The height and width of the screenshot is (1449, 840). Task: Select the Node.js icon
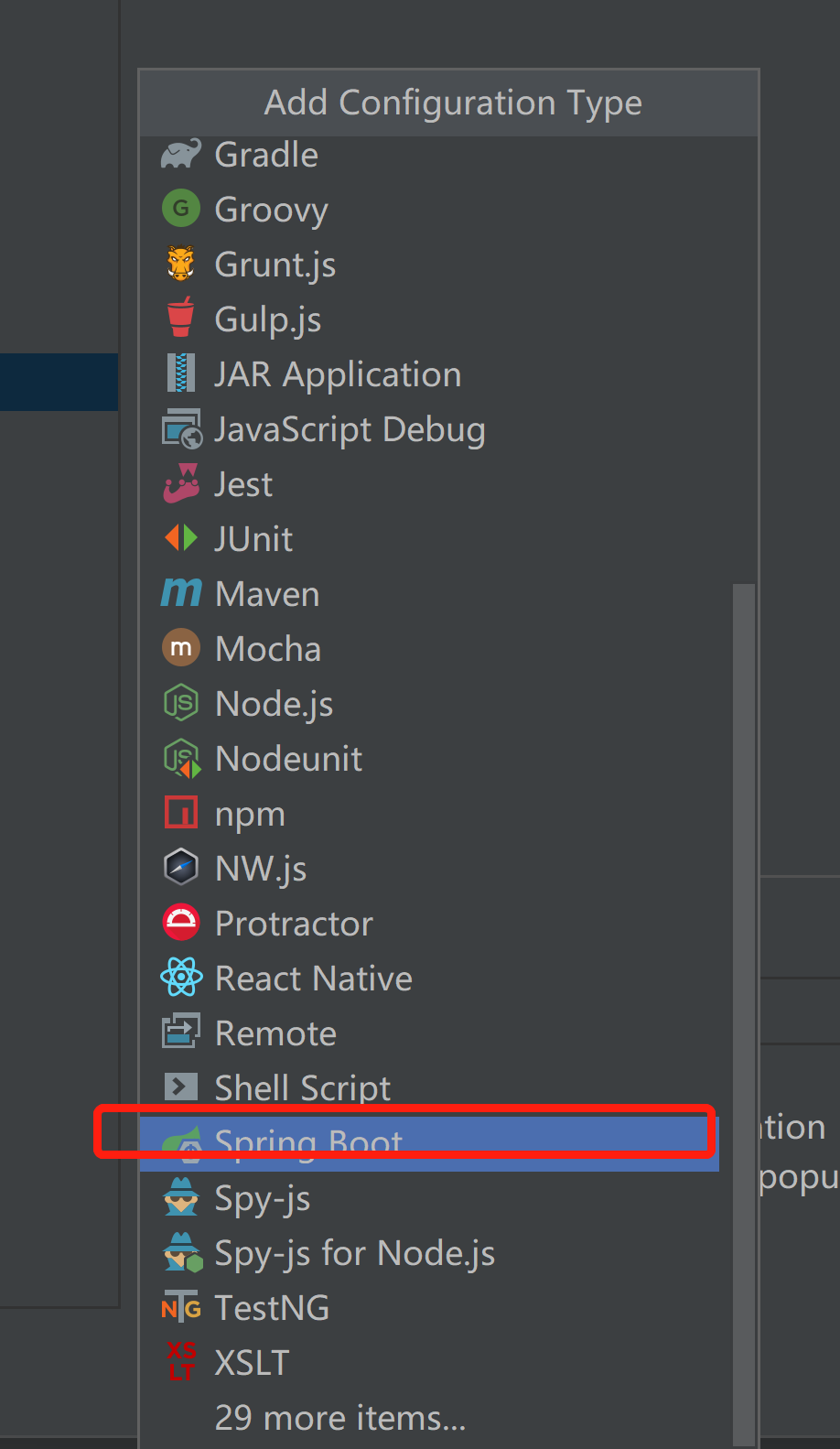tap(180, 703)
